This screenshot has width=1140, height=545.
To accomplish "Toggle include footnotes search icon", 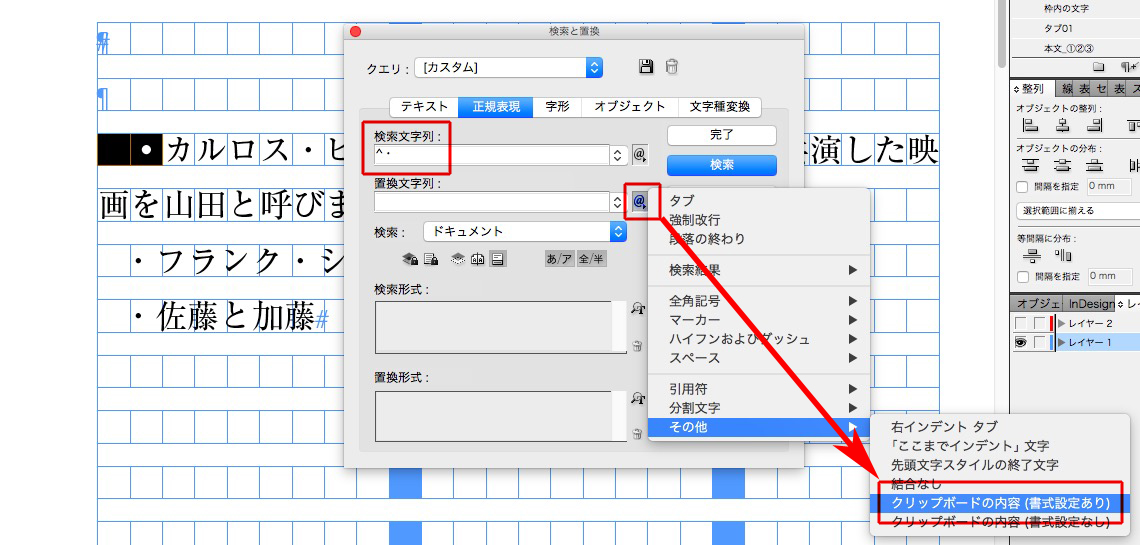I will click(497, 259).
